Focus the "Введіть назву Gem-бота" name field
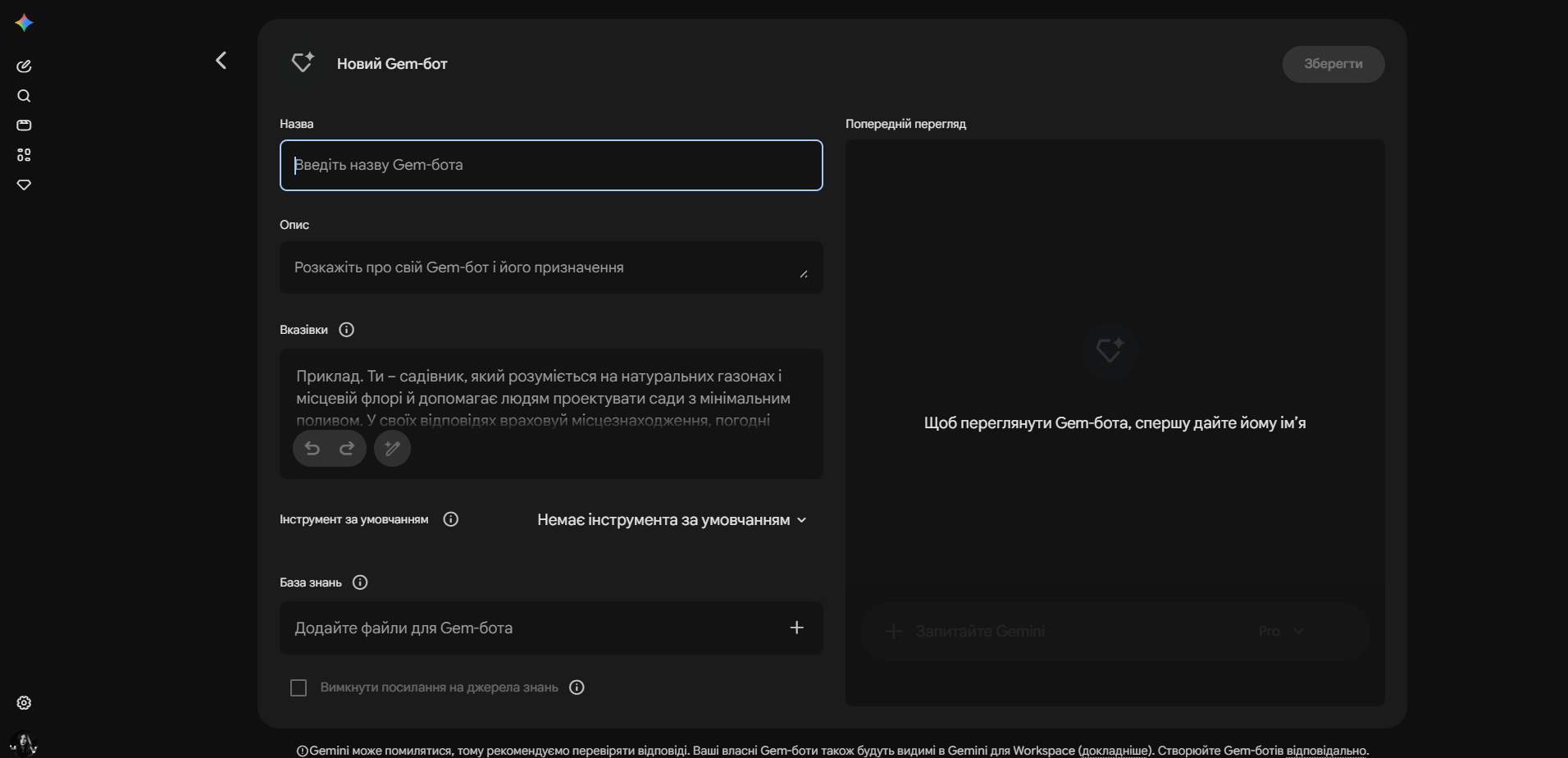The width and height of the screenshot is (1568, 758). pos(551,165)
